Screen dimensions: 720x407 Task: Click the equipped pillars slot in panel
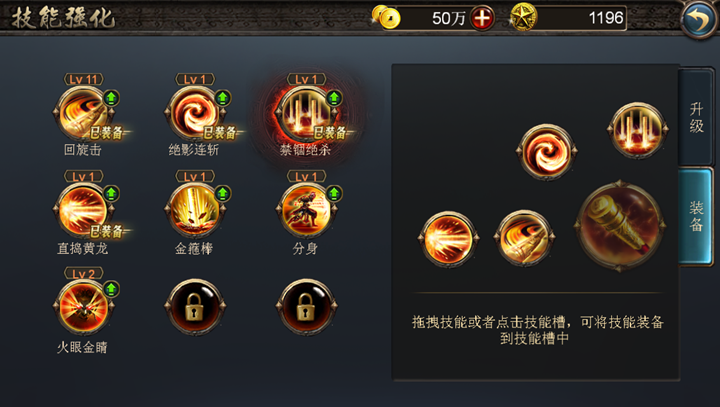637,130
